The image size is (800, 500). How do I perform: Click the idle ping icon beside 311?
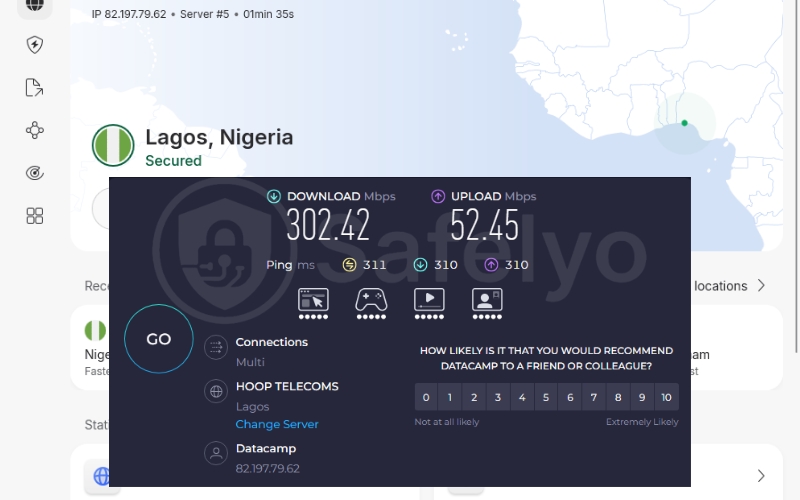click(x=349, y=265)
